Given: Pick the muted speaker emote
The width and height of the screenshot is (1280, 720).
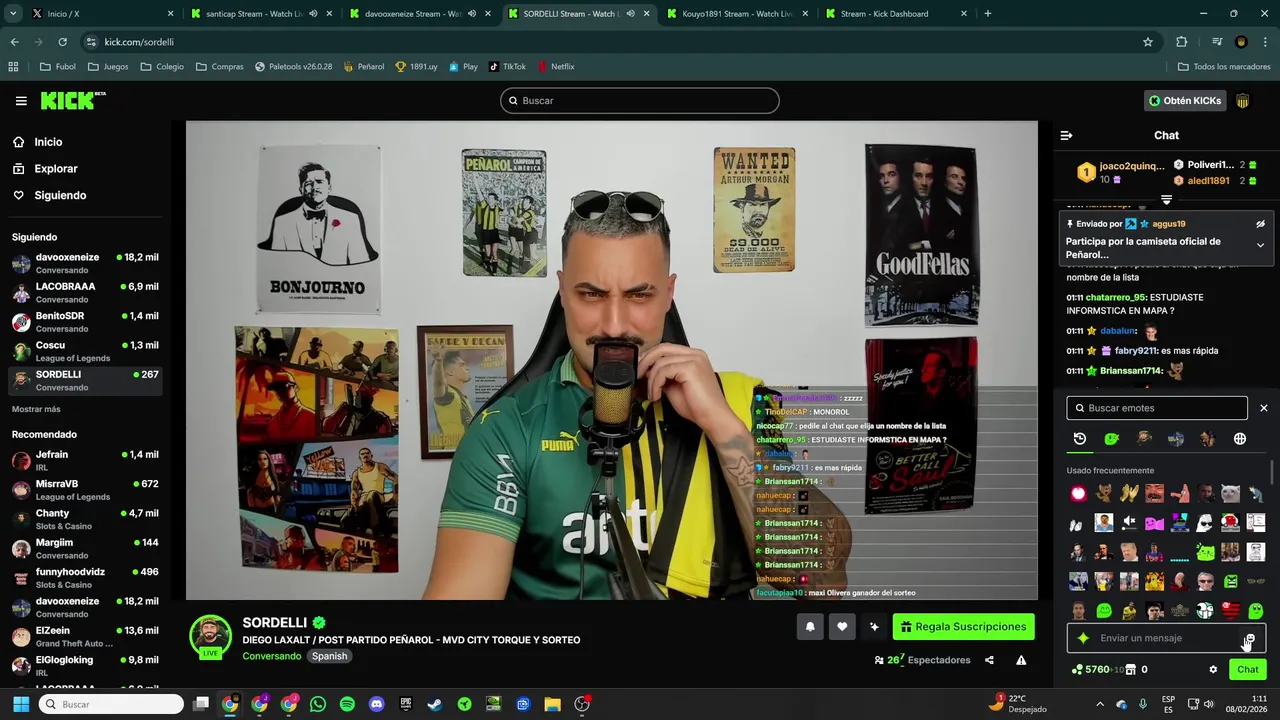Looking at the screenshot, I should 1129,523.
